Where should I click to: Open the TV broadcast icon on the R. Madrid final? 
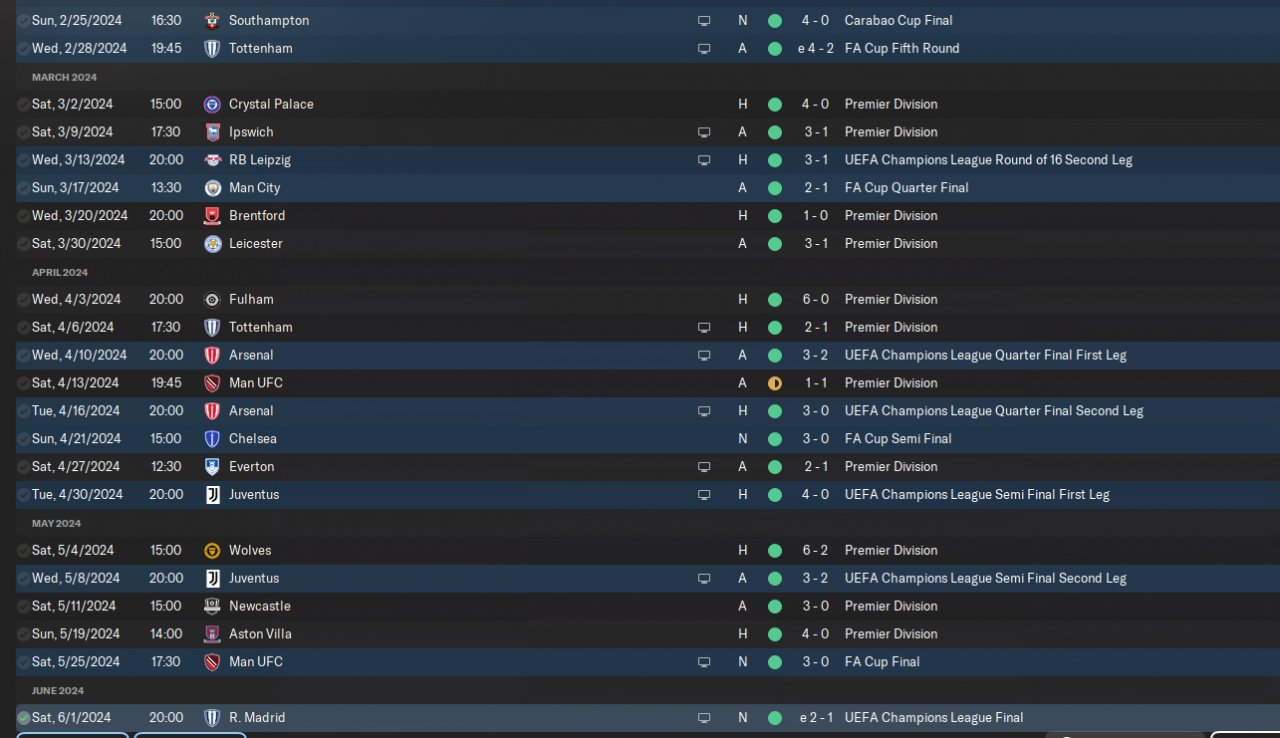point(704,718)
